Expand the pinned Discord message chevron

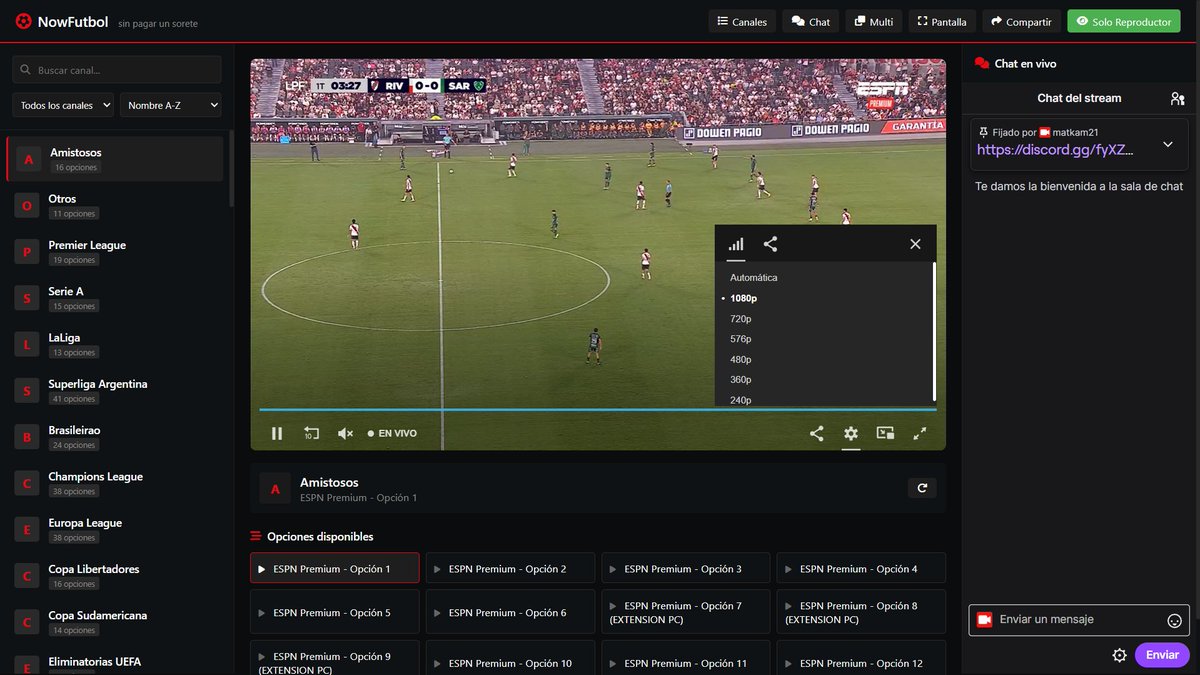(x=1167, y=143)
